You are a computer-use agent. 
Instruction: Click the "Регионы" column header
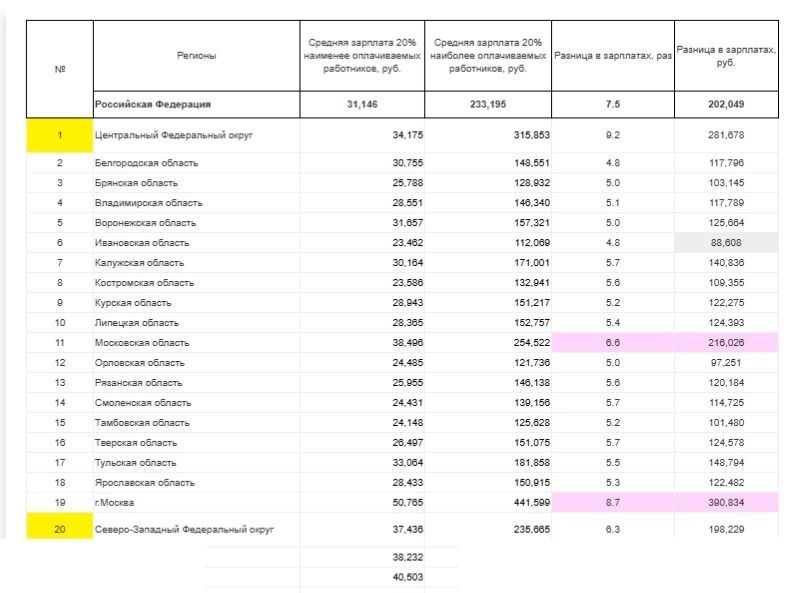(196, 56)
